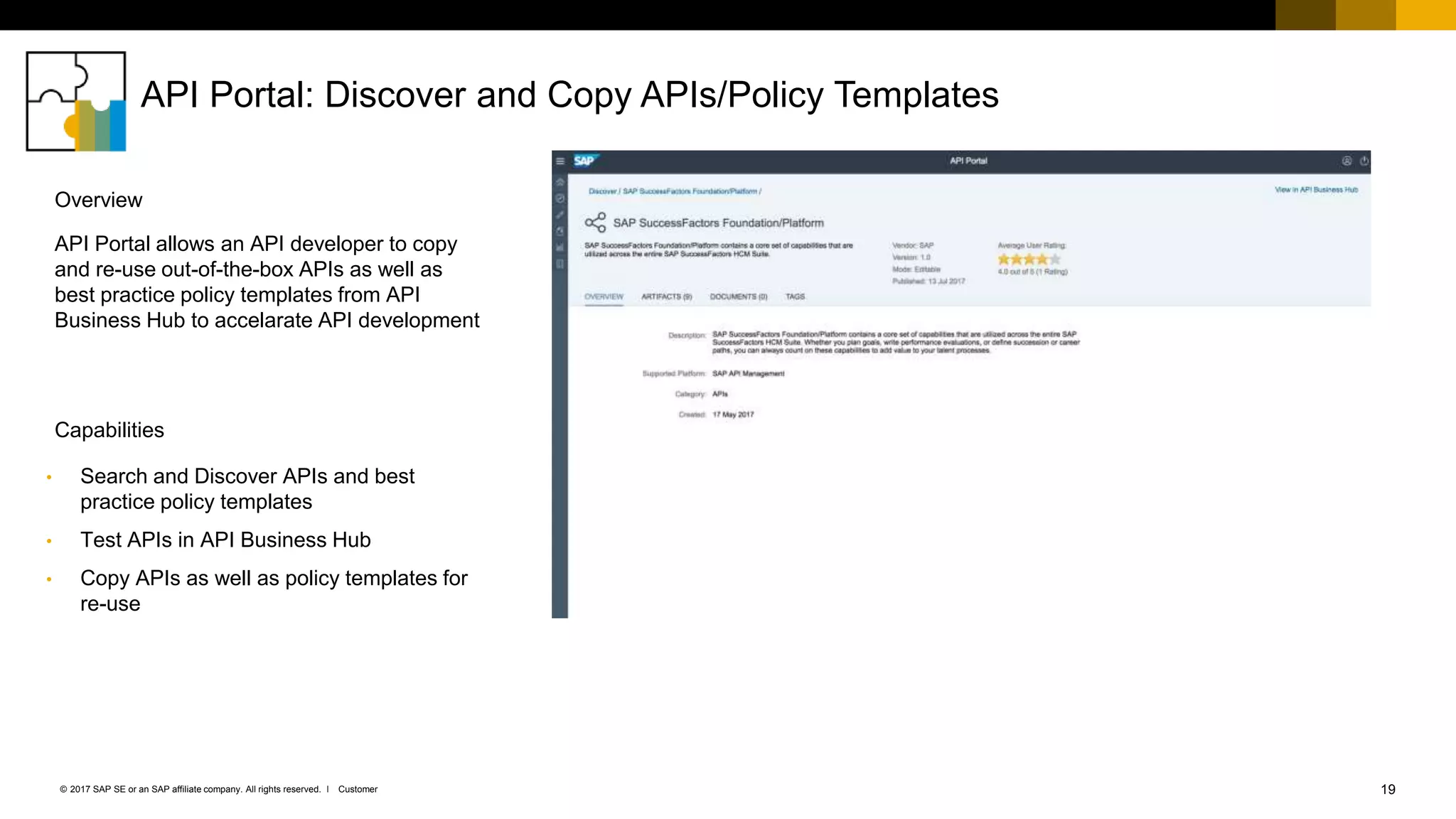The image size is (1456, 819).
Task: Open the hamburger navigation menu
Action: pos(560,161)
